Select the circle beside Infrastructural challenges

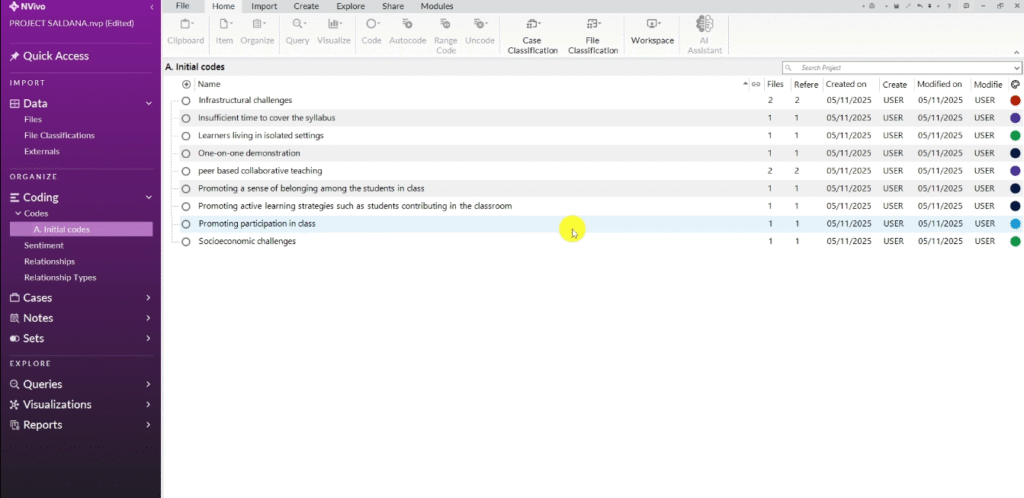point(186,101)
